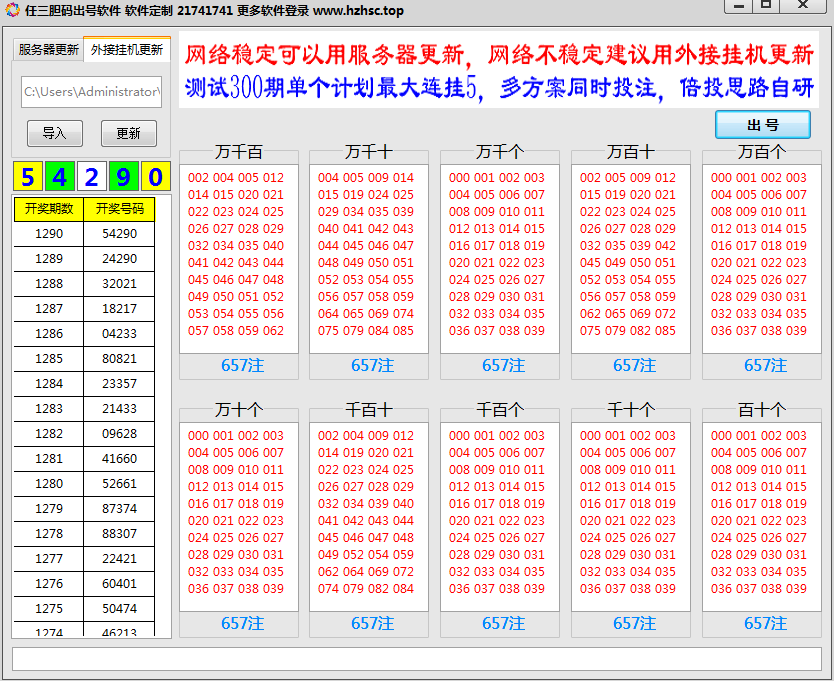Click the 出号 button
The width and height of the screenshot is (834, 681).
point(763,125)
